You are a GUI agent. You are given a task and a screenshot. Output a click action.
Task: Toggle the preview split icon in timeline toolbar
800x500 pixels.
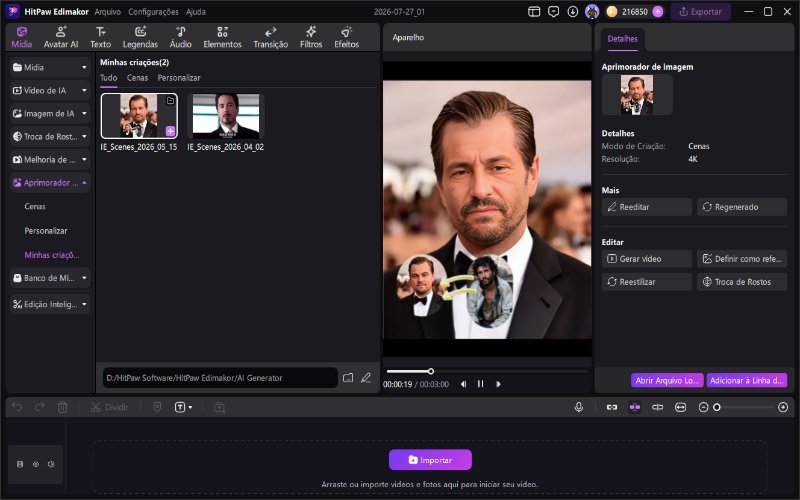[658, 407]
